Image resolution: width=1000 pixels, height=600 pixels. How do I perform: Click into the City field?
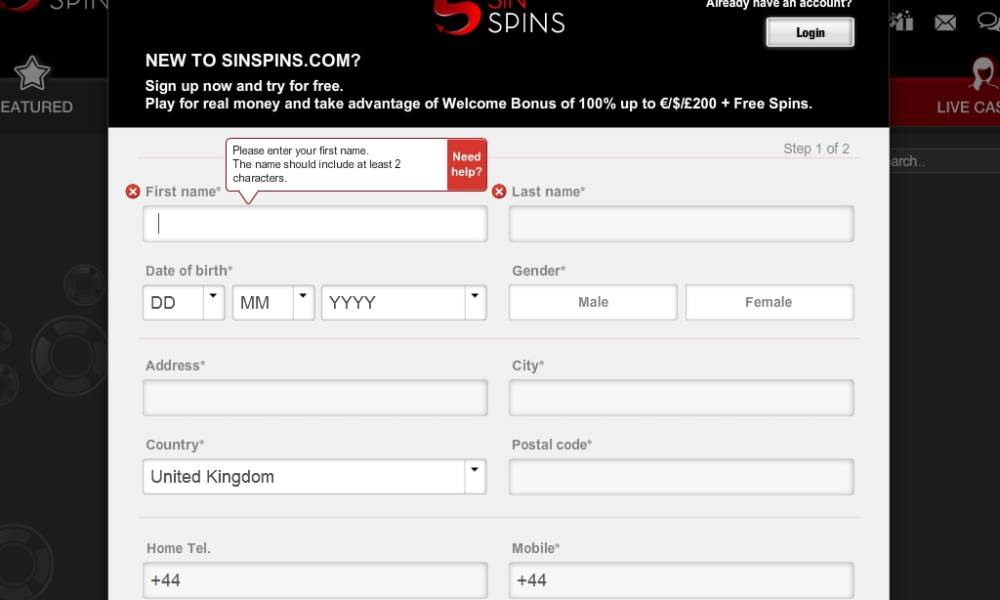coord(681,398)
